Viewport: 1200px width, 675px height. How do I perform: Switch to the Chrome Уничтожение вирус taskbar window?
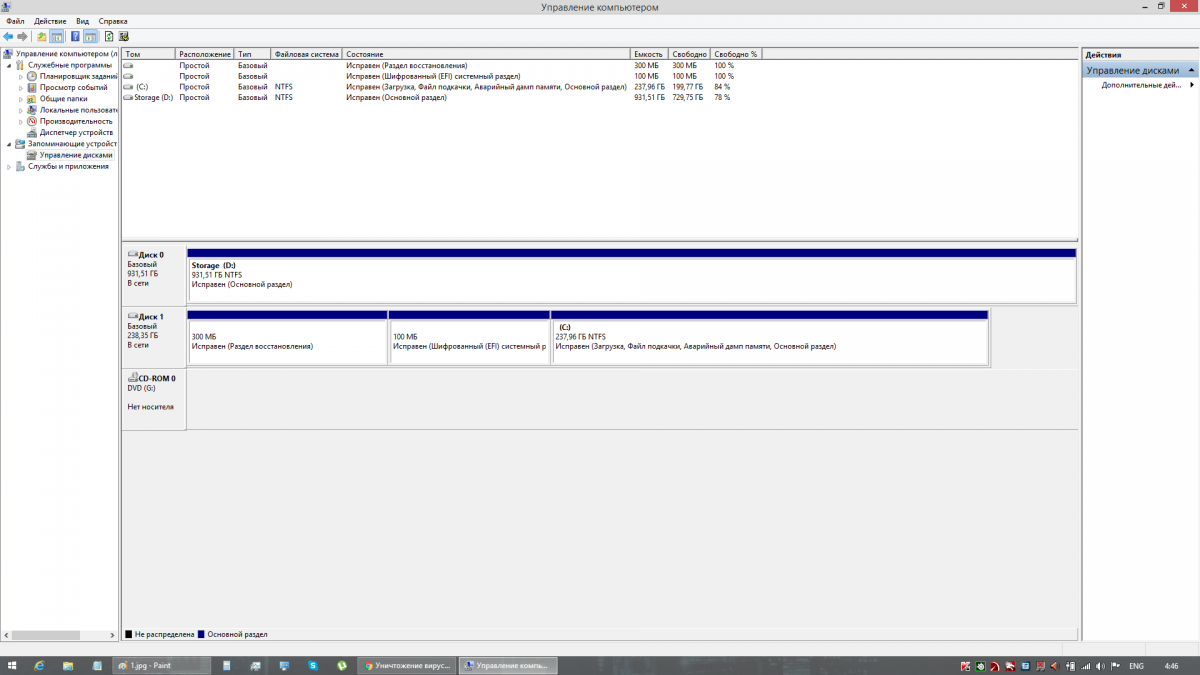coord(407,665)
